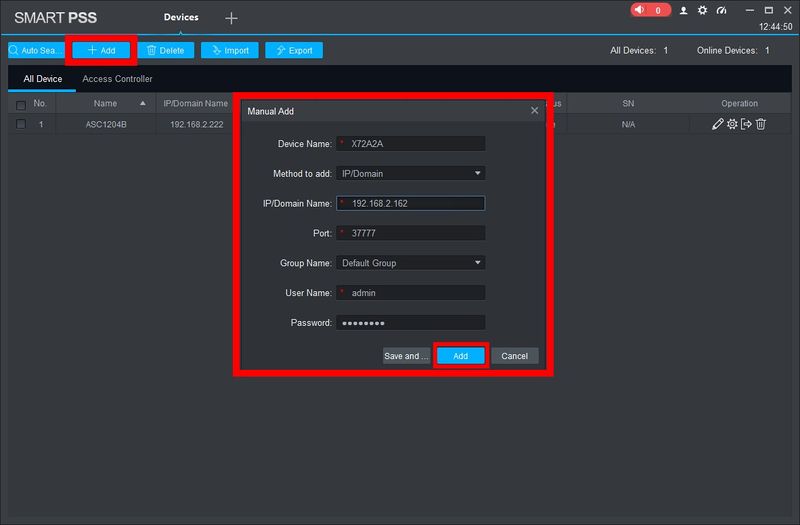This screenshot has width=800, height=525.
Task: Open device config gear for ASC1204B
Action: [x=732, y=124]
